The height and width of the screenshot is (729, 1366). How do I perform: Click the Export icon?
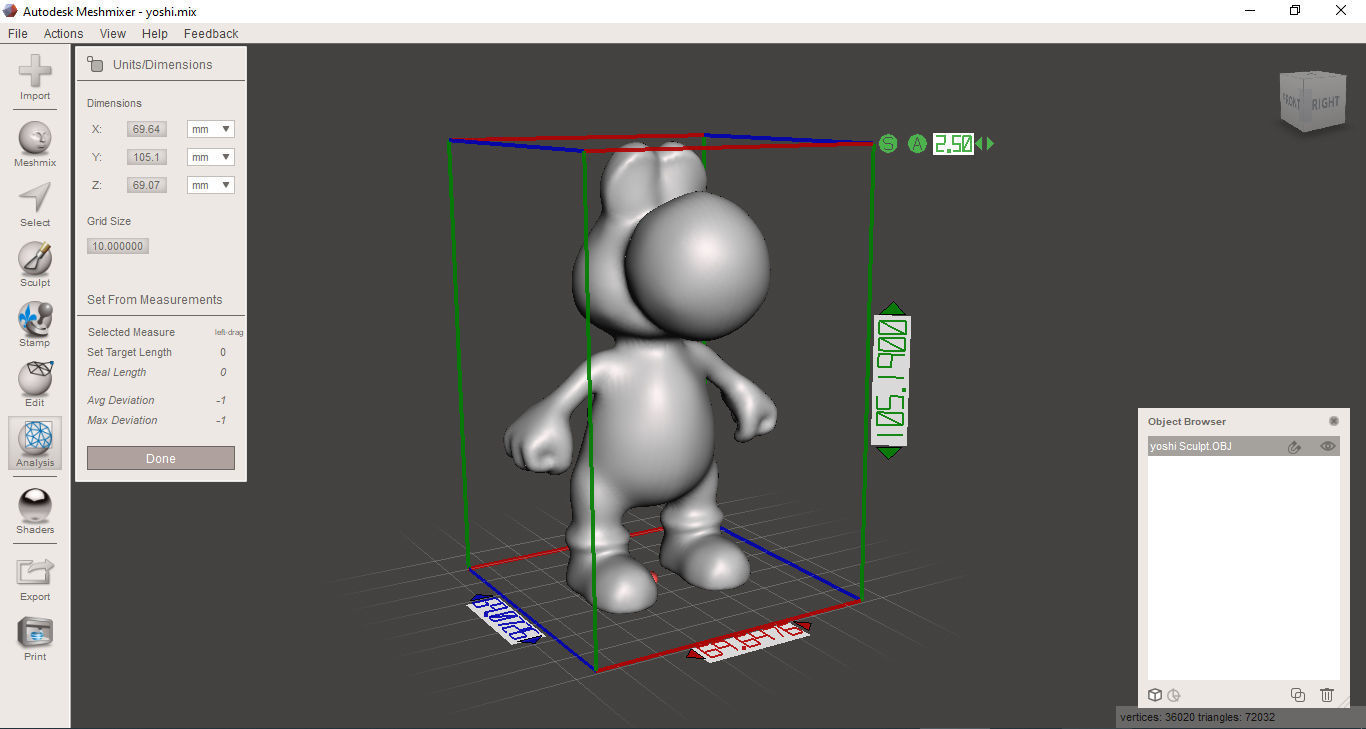point(35,578)
